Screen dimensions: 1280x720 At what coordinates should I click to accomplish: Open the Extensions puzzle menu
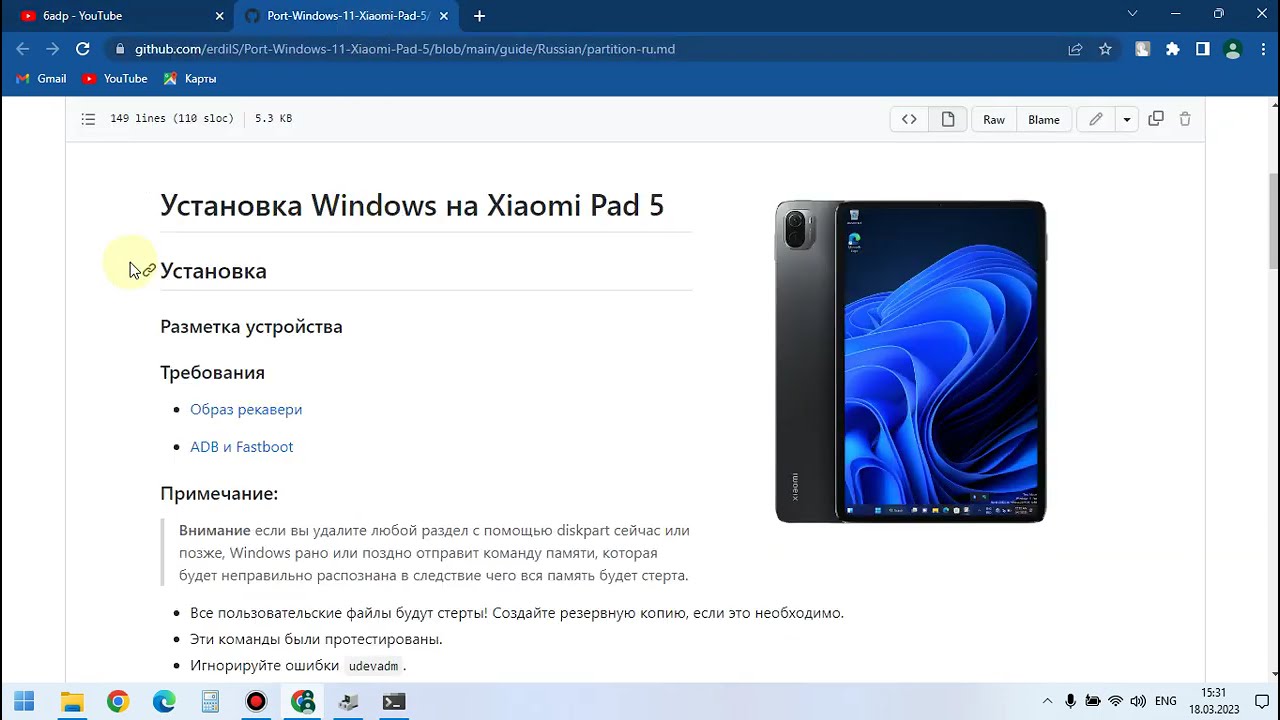(x=1173, y=49)
